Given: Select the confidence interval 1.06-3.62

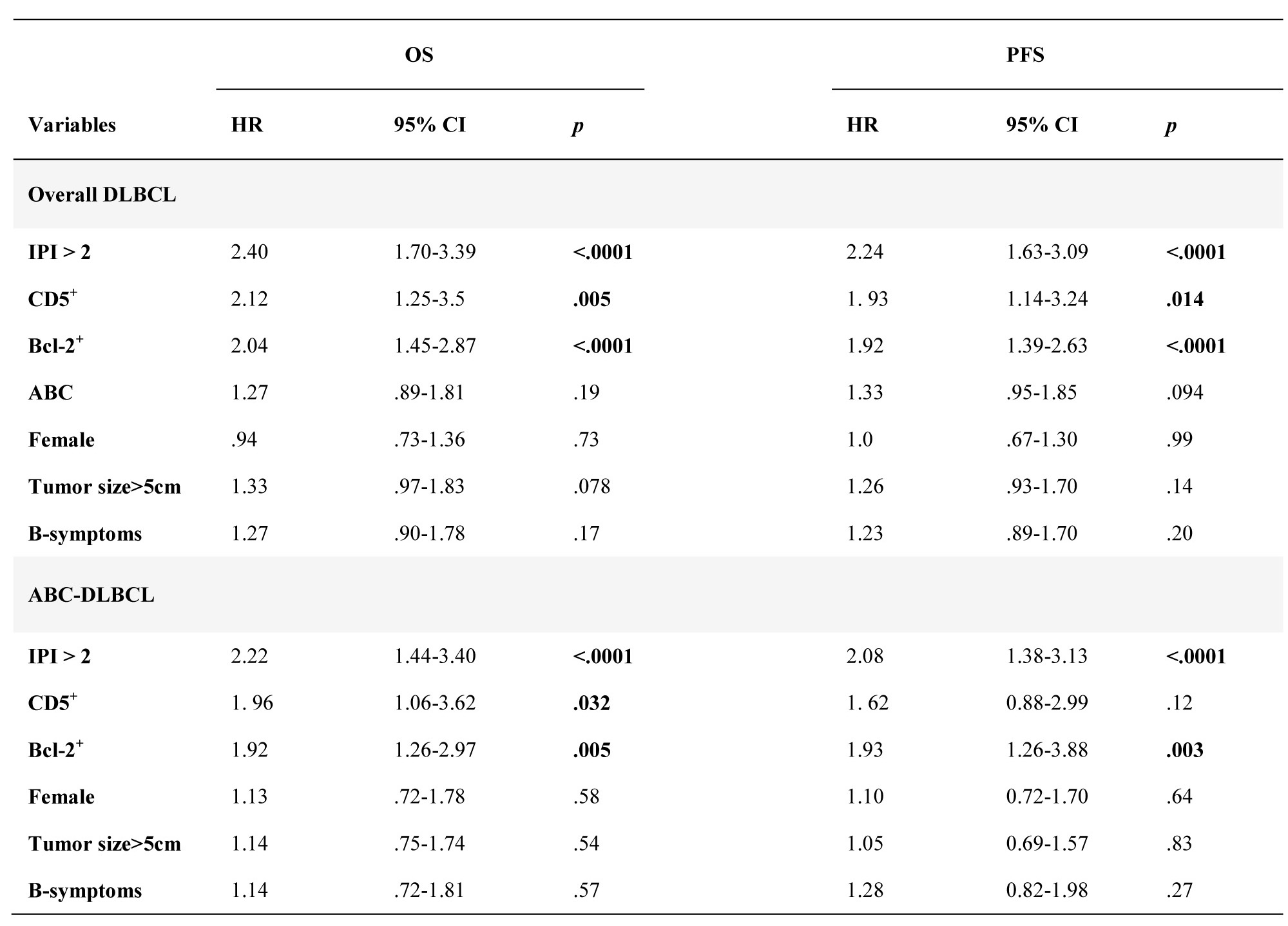Looking at the screenshot, I should (x=435, y=702).
